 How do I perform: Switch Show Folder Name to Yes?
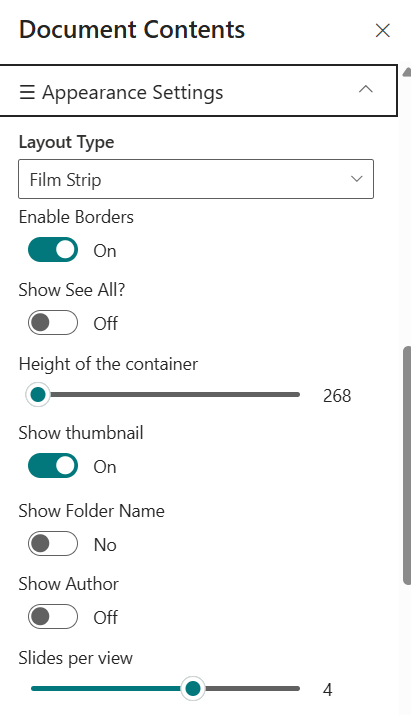click(x=53, y=543)
